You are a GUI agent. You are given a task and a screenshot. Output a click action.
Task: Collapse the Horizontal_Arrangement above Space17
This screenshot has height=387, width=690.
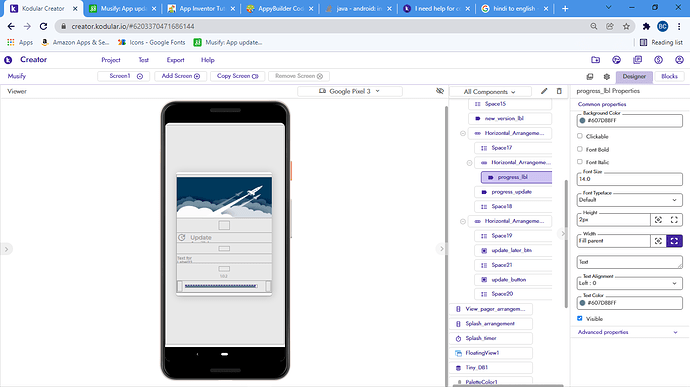462,133
